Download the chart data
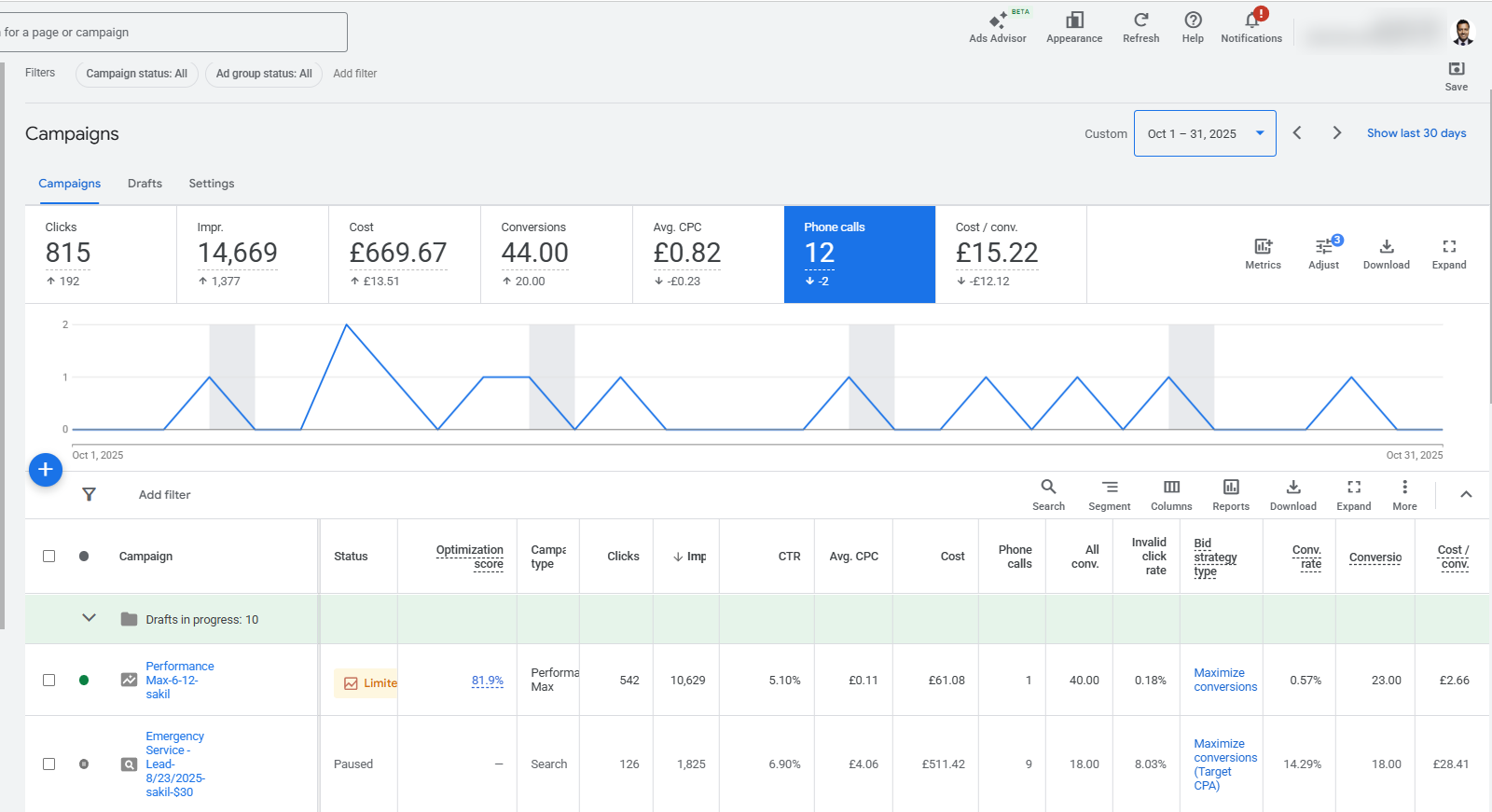The width and height of the screenshot is (1492, 812). [1386, 254]
